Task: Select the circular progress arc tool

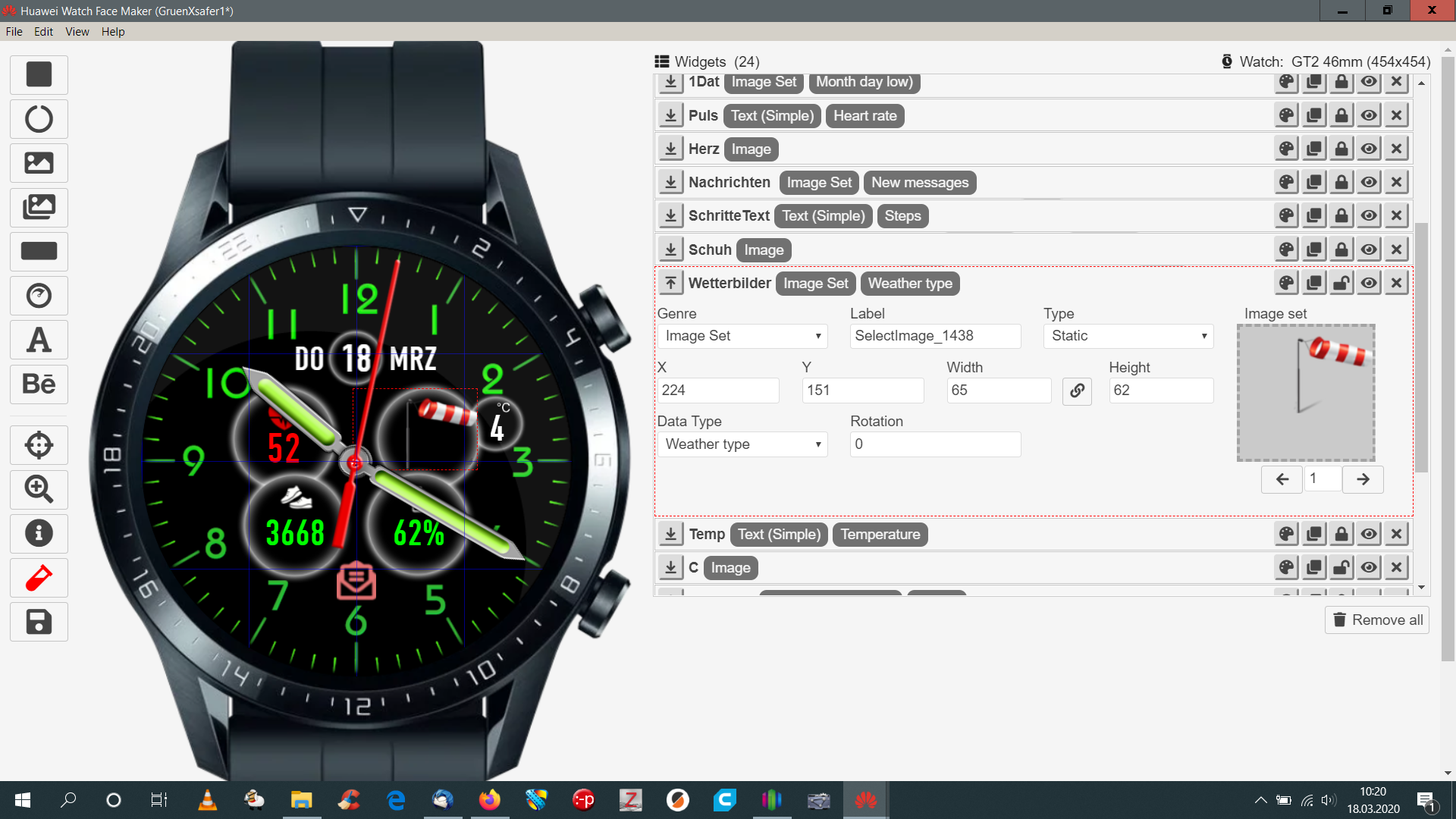Action: [x=39, y=119]
